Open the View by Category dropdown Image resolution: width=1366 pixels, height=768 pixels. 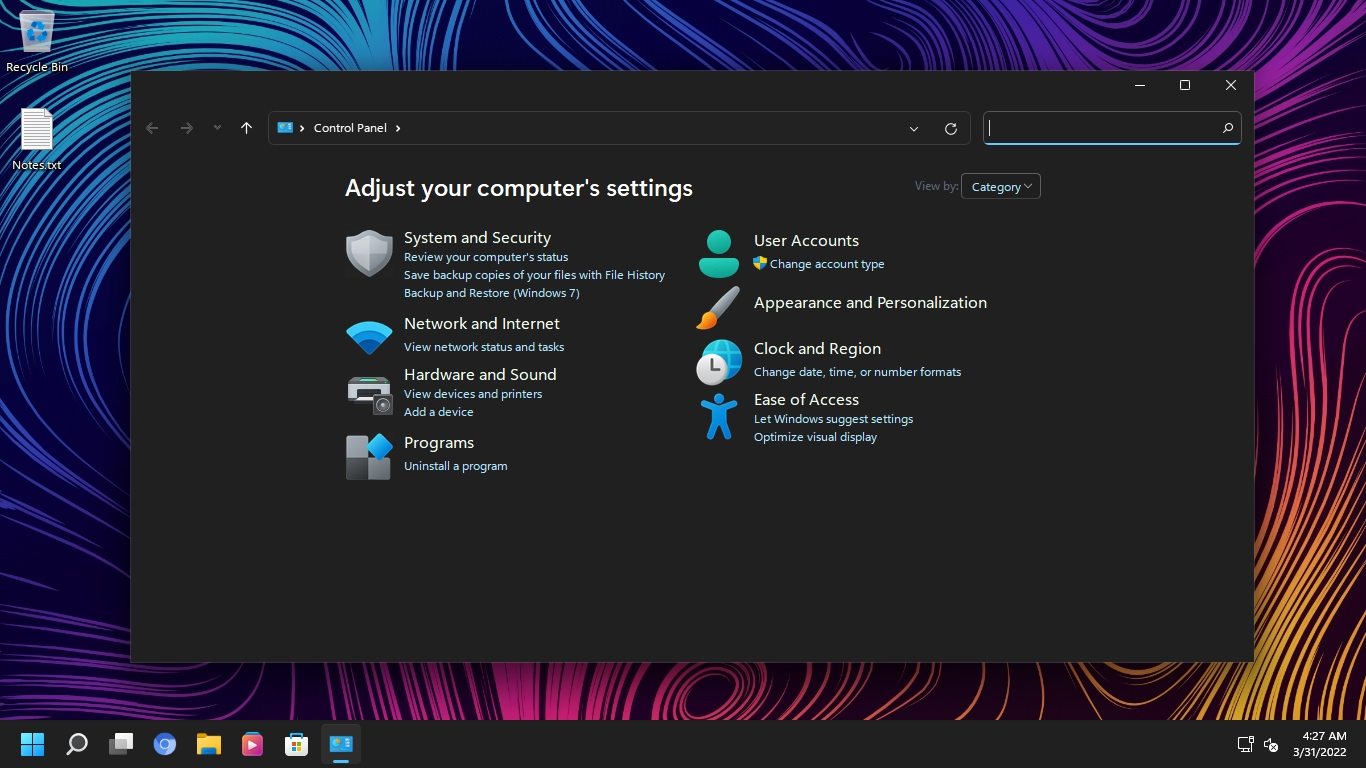click(x=1000, y=186)
